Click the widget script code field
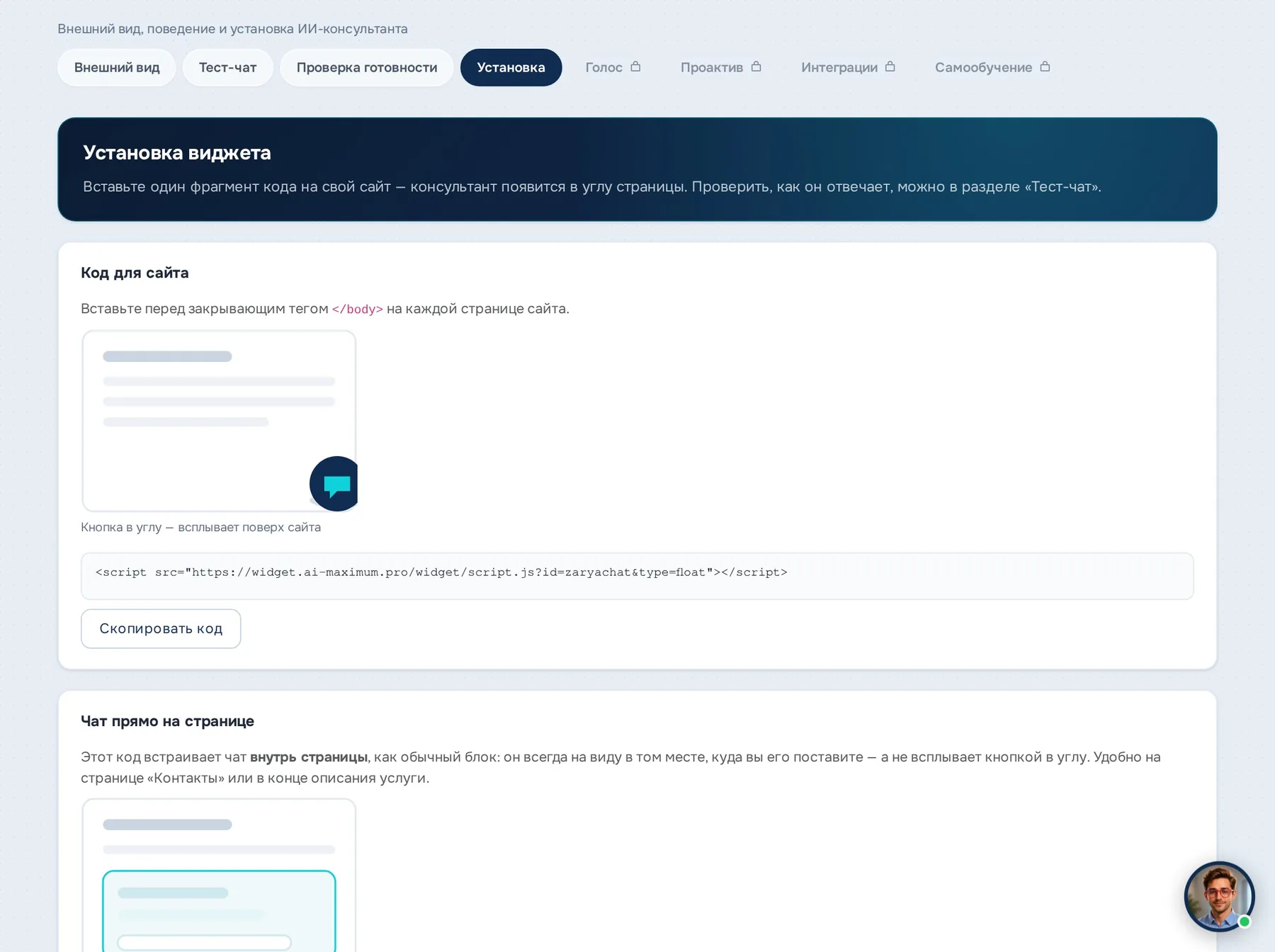1275x952 pixels. coord(637,576)
